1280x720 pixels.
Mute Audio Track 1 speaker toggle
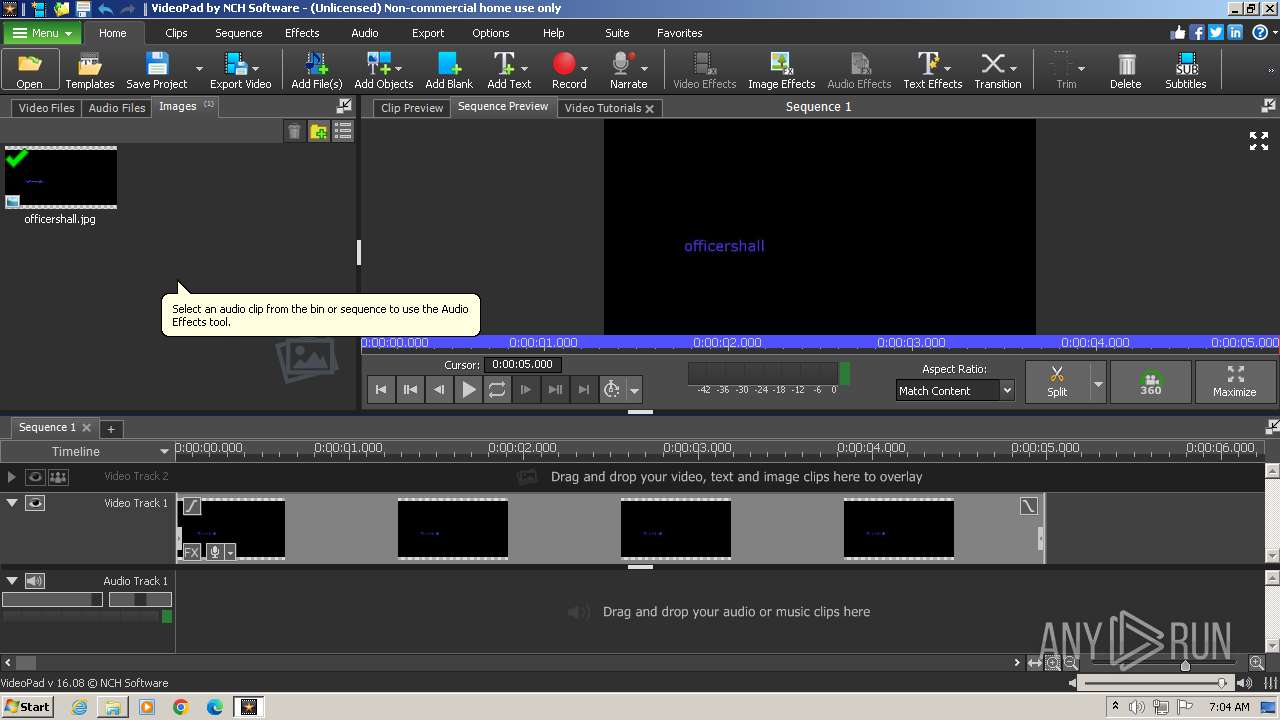35,581
